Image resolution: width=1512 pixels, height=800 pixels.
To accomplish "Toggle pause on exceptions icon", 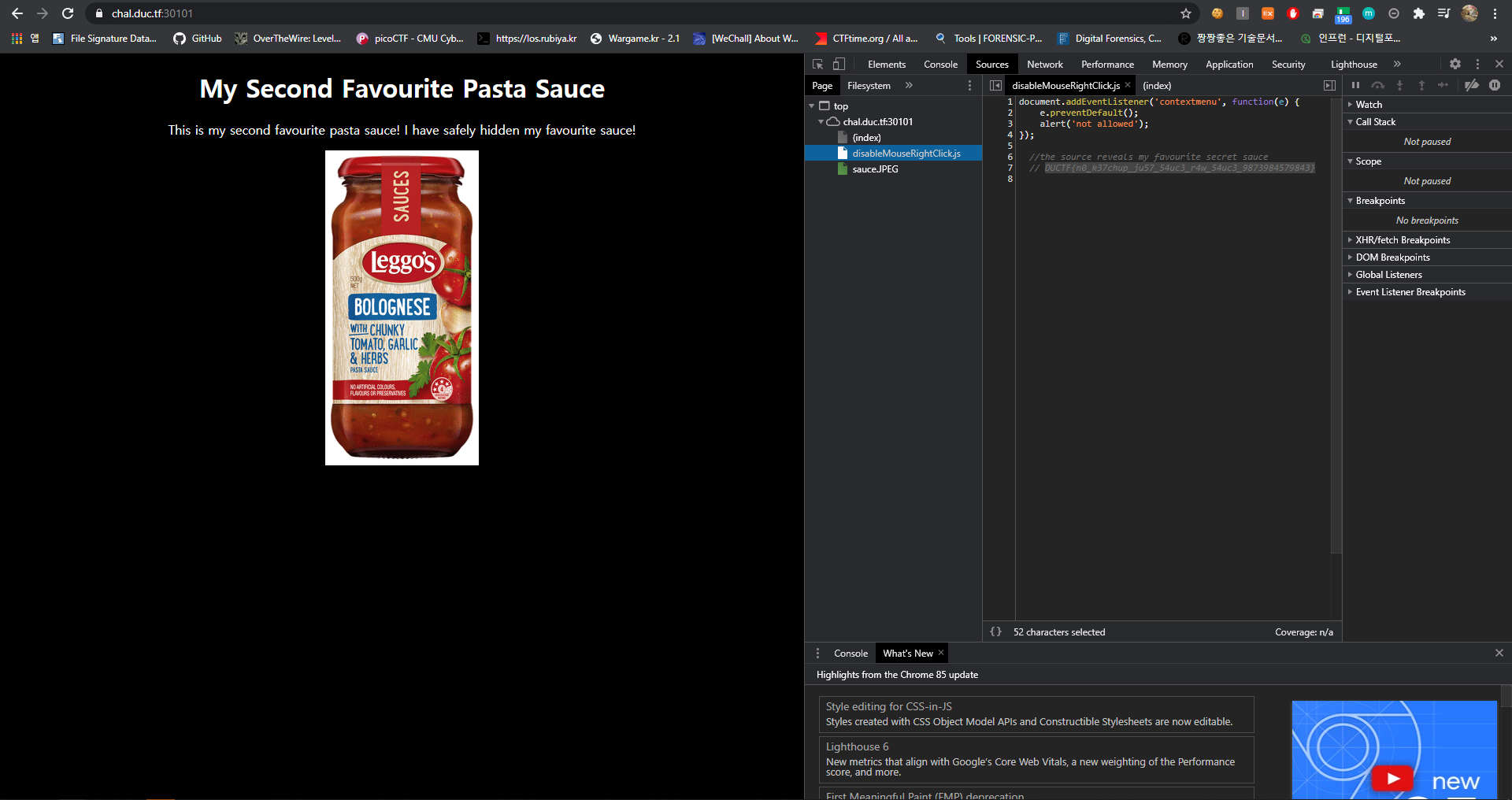I will [1495, 85].
